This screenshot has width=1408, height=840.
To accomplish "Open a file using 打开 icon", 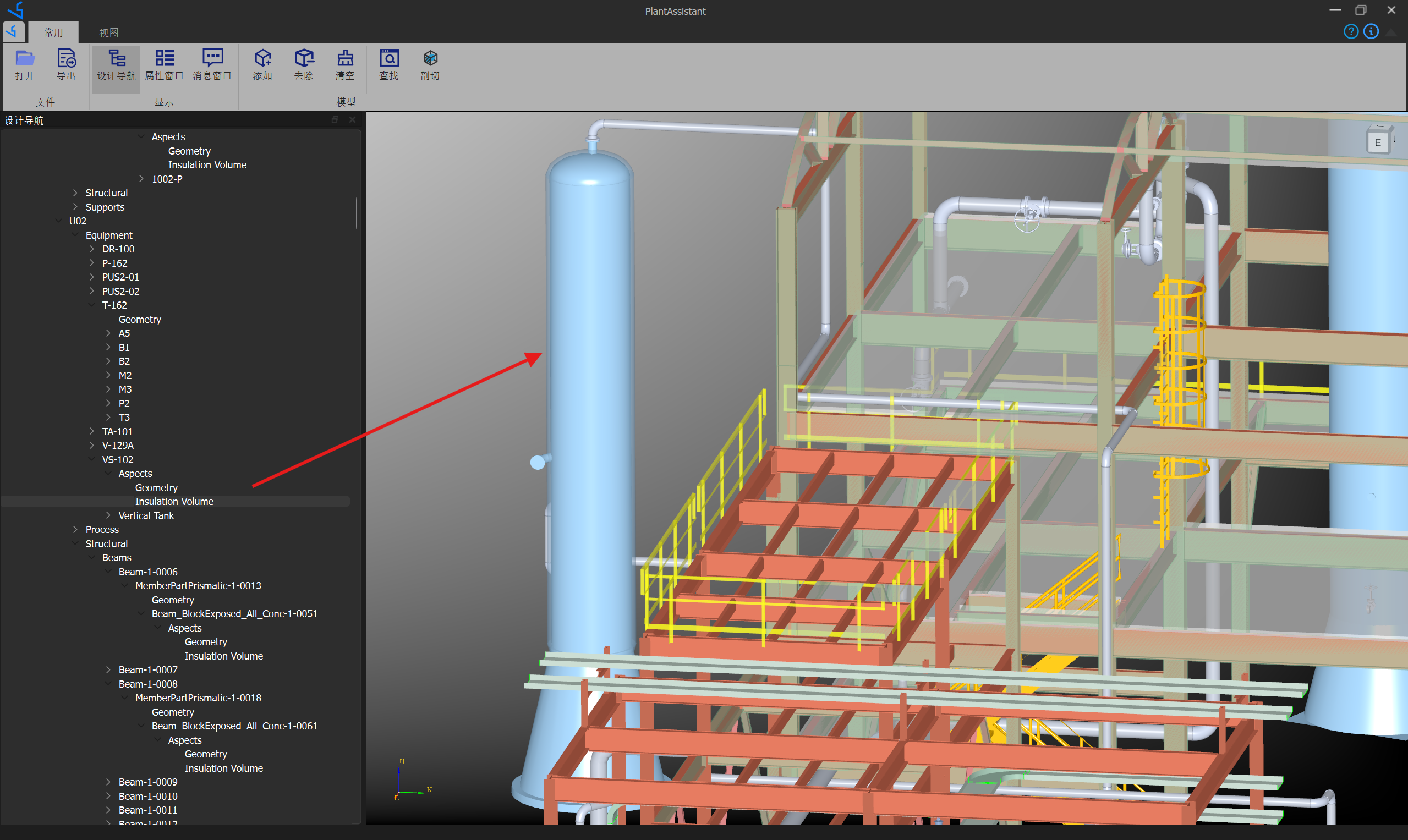I will [25, 65].
